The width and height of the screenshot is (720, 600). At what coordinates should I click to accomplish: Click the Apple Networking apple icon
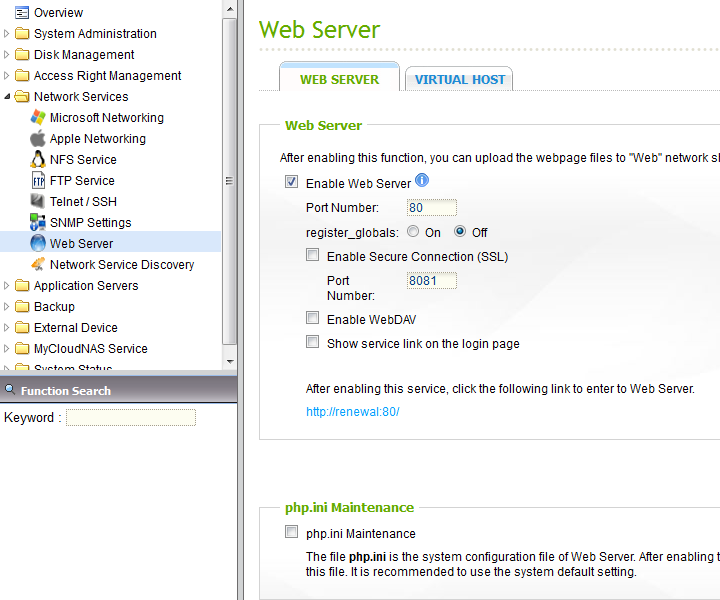pyautogui.click(x=38, y=139)
